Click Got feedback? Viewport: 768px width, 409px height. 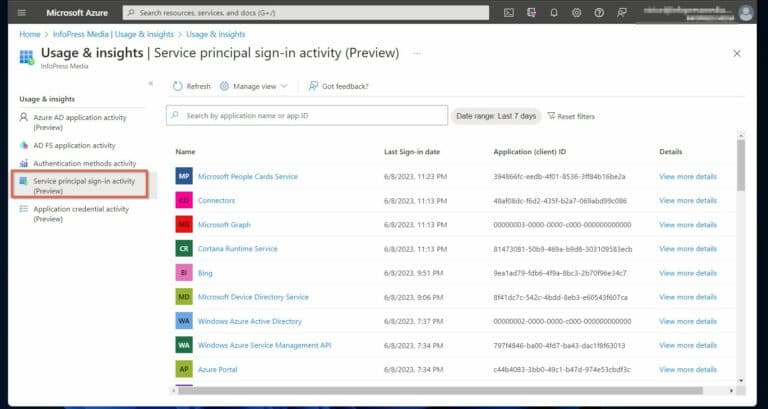tap(338, 86)
